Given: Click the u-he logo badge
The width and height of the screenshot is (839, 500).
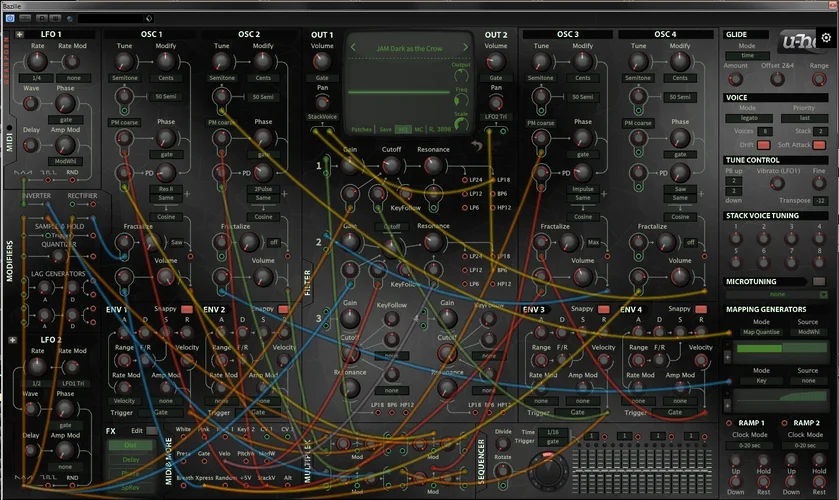Looking at the screenshot, I should point(797,41).
